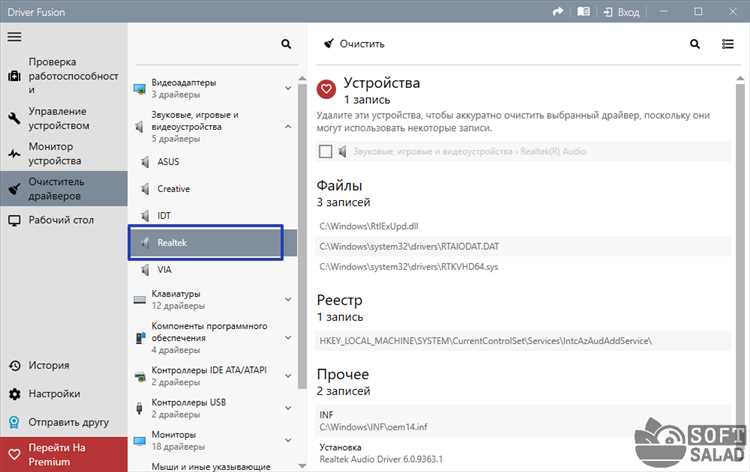This screenshot has height=472, width=750.
Task: Click the Мониторы display icon
Action: [x=140, y=440]
